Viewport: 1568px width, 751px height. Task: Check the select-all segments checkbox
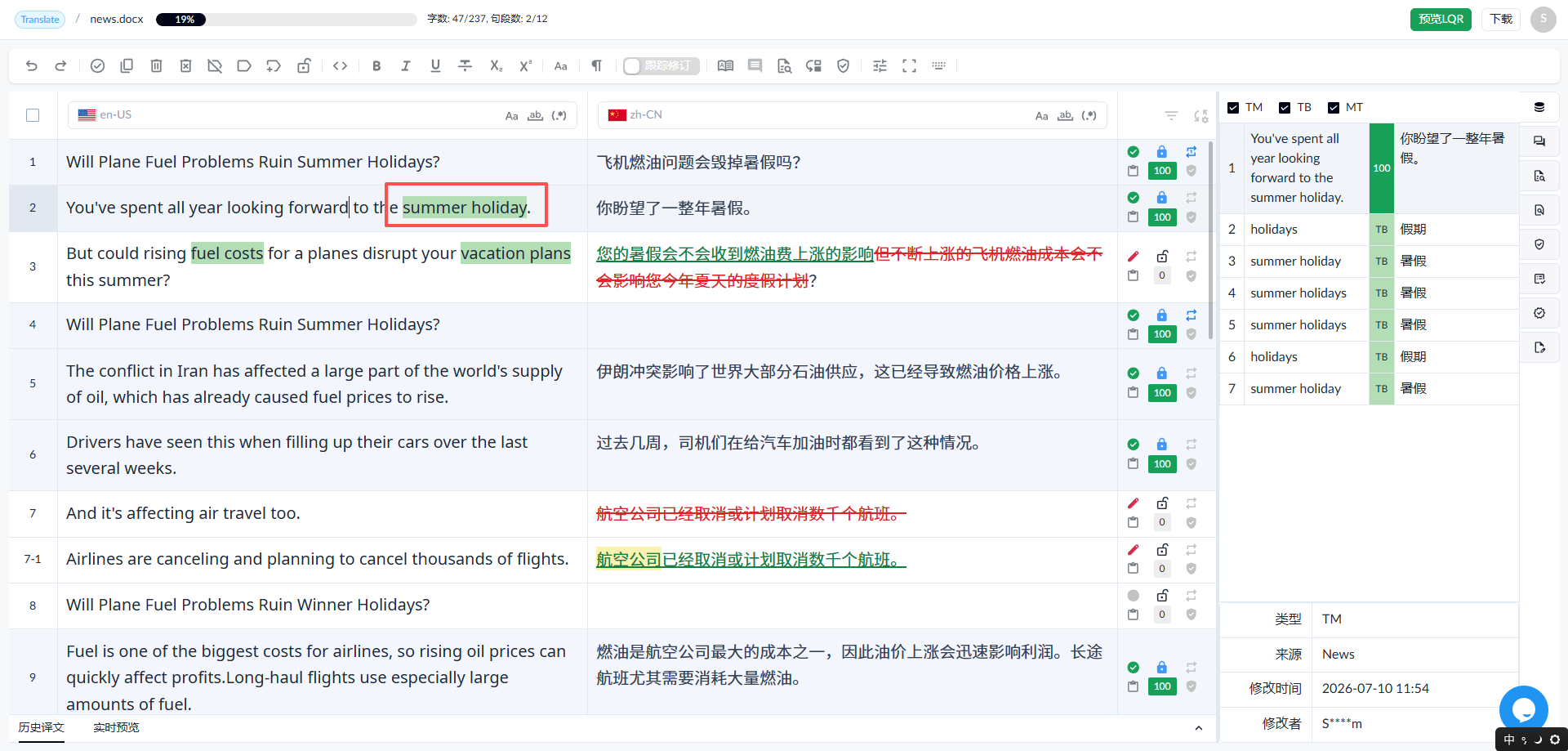coord(33,115)
